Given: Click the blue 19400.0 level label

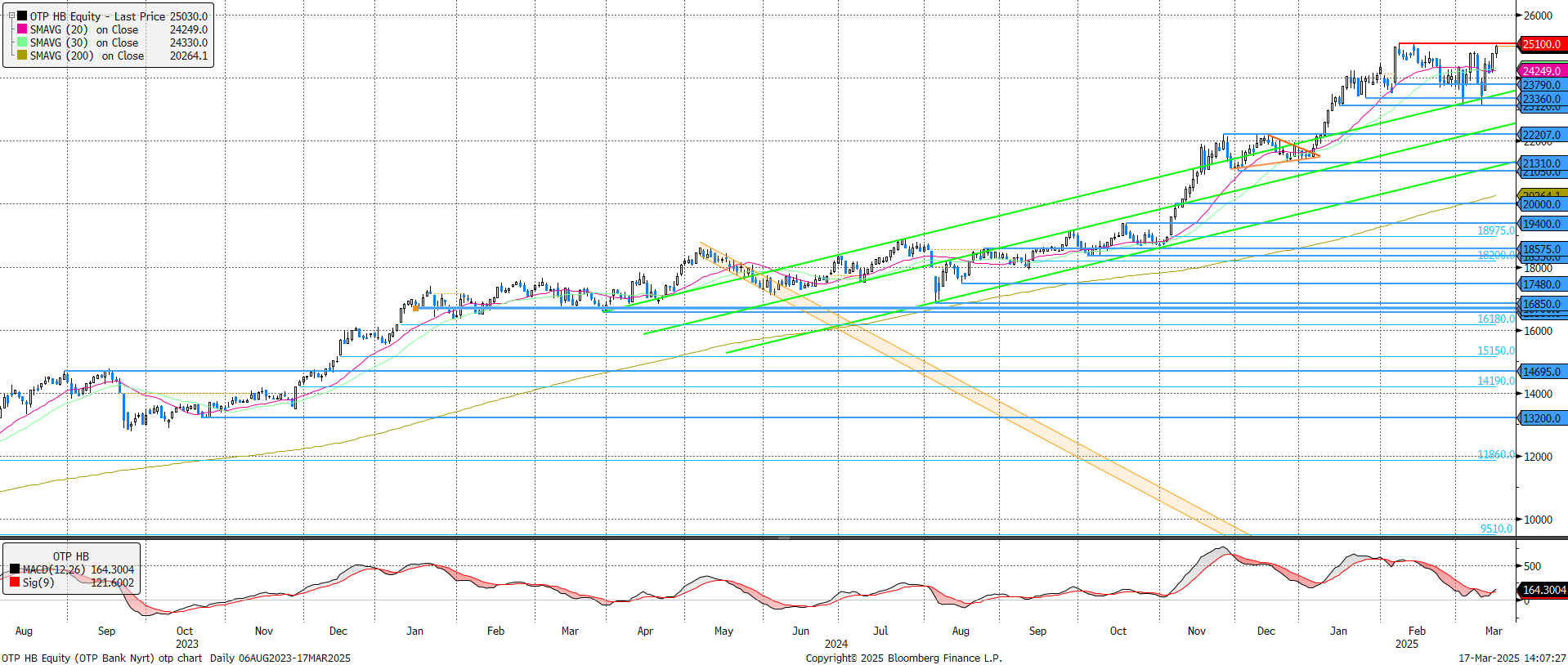Looking at the screenshot, I should (x=1543, y=224).
